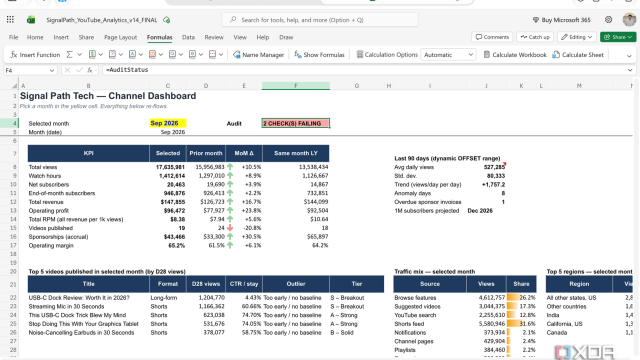
Task: Click Calculation Options icon
Action: [x=360, y=55]
